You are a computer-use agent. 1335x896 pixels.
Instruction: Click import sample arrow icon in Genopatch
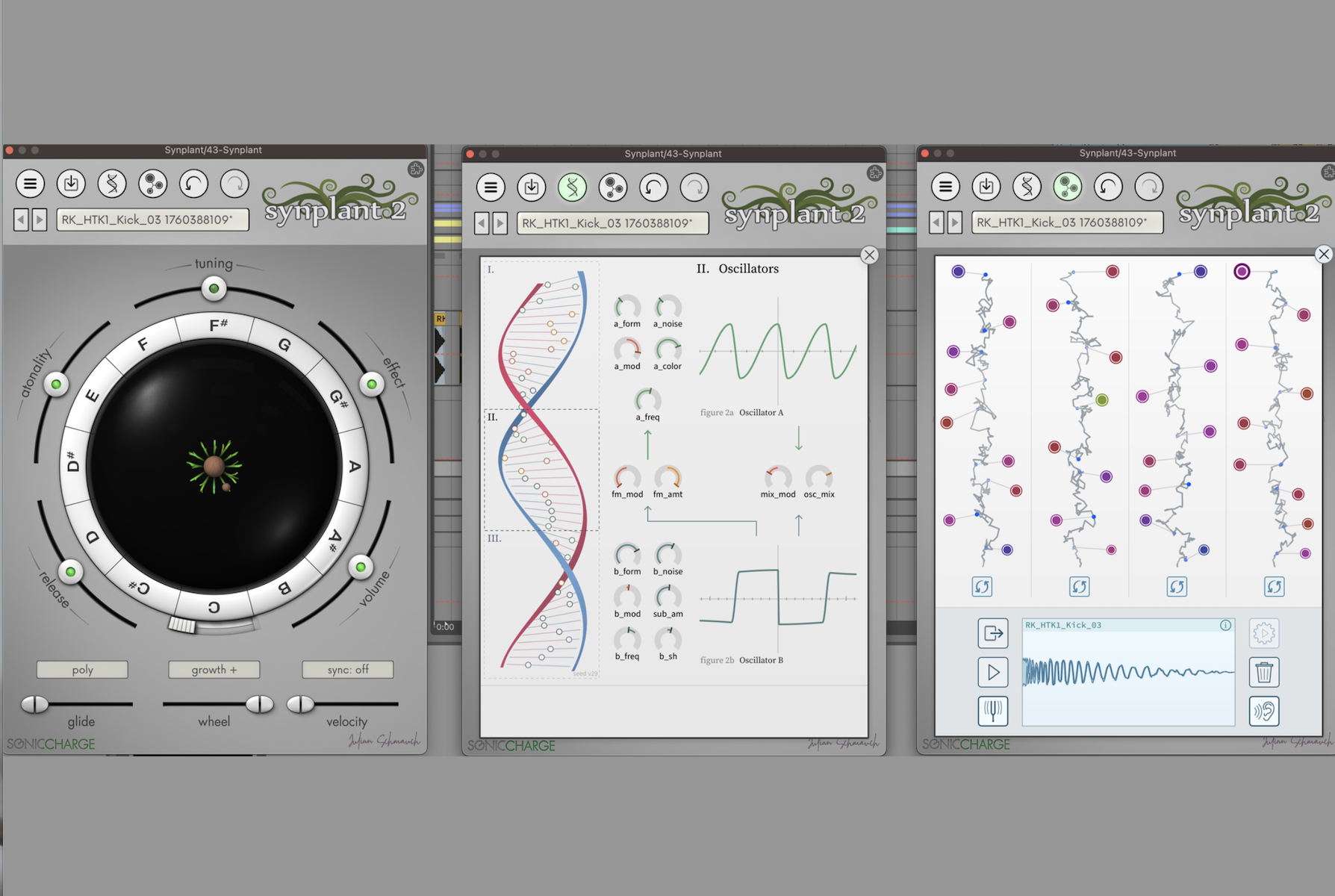pyautogui.click(x=993, y=633)
